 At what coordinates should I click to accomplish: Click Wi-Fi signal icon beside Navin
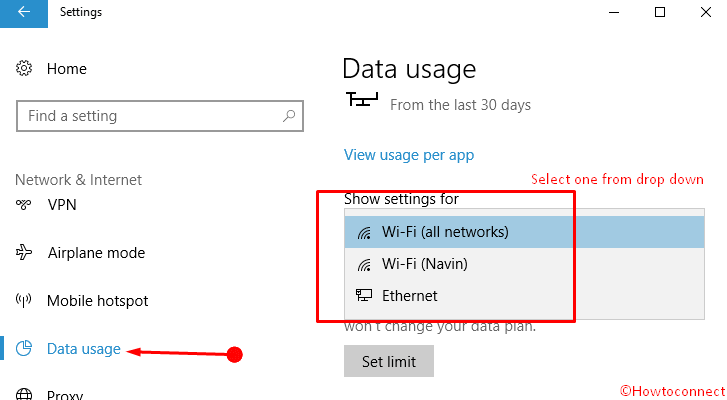[x=364, y=265]
